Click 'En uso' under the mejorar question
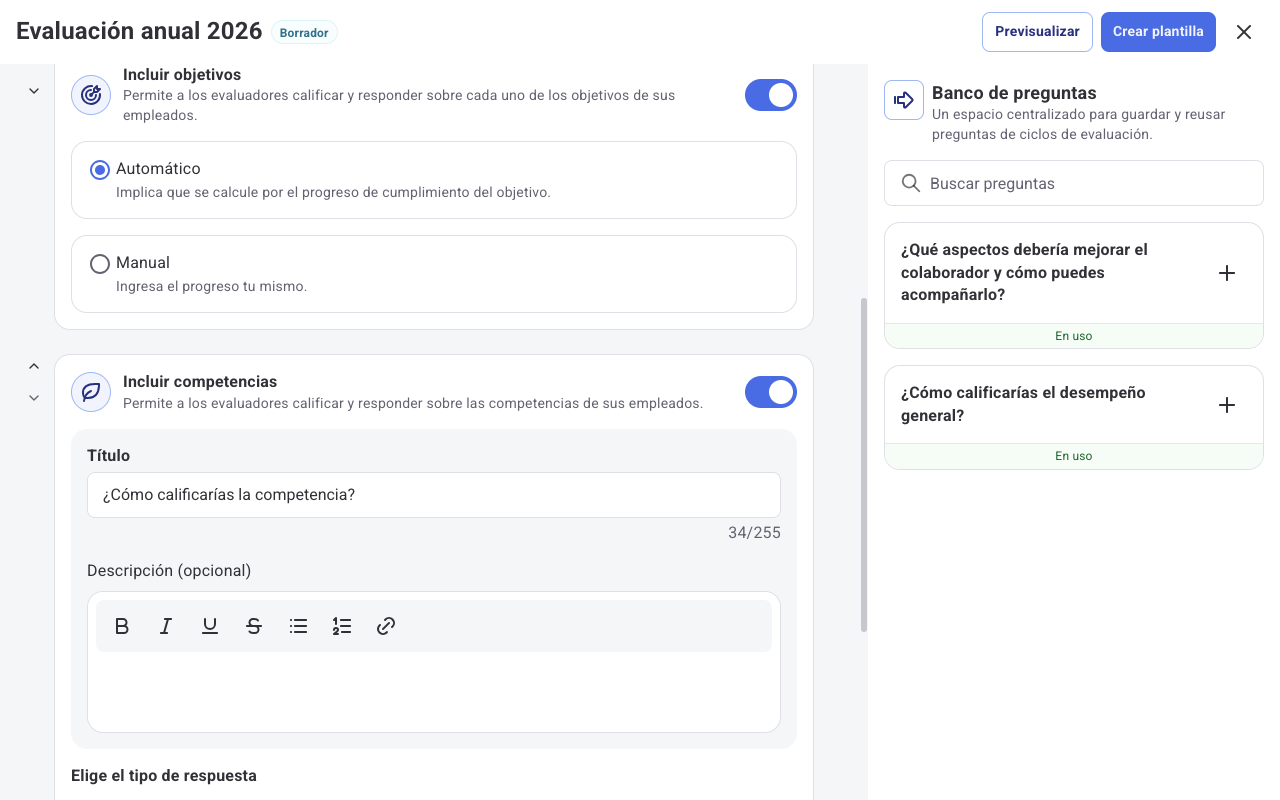1280x800 pixels. pos(1074,336)
